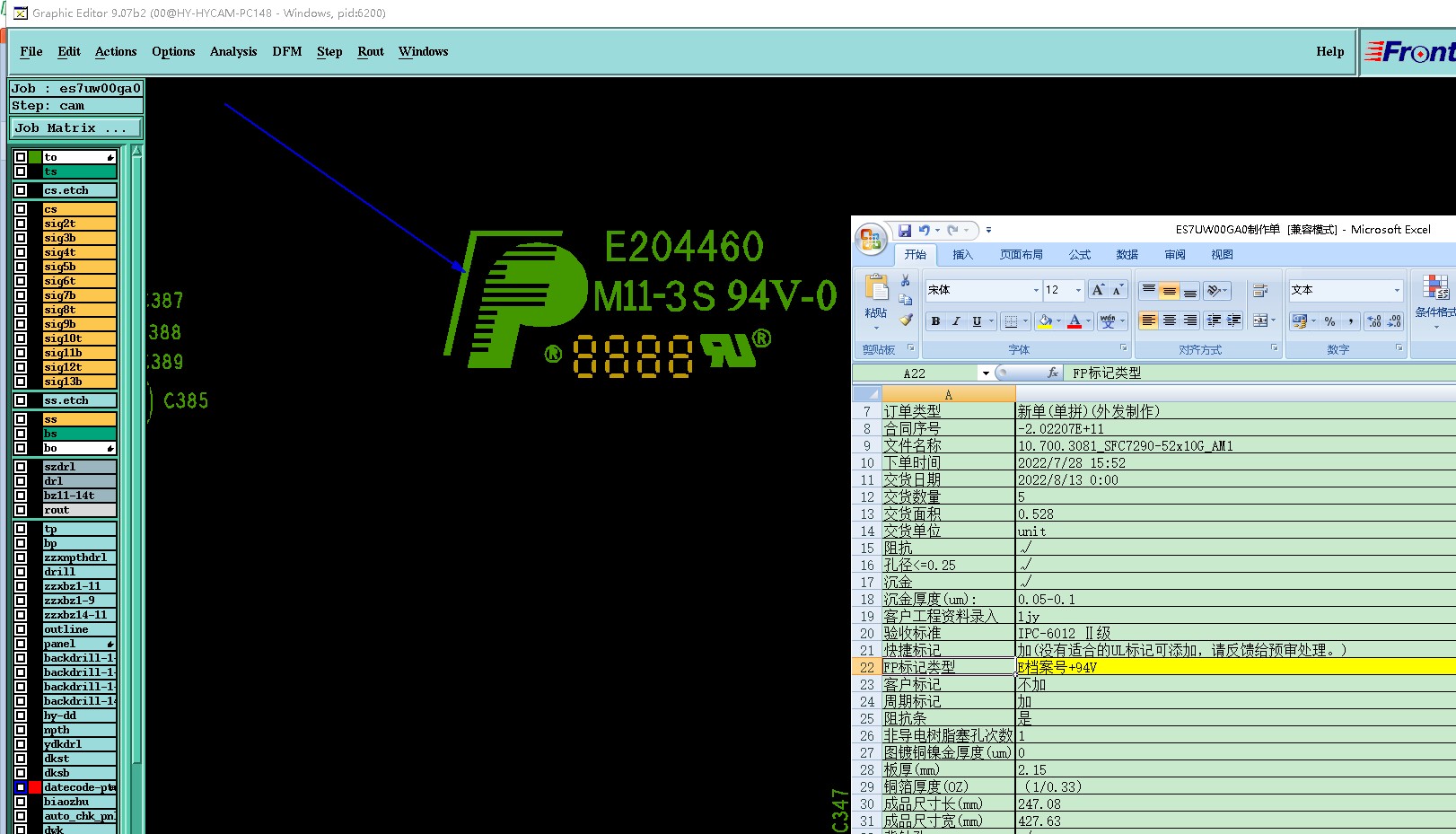The height and width of the screenshot is (834, 1456).
Task: Toggle the checkbox for layer sig2t
Action: [x=21, y=224]
